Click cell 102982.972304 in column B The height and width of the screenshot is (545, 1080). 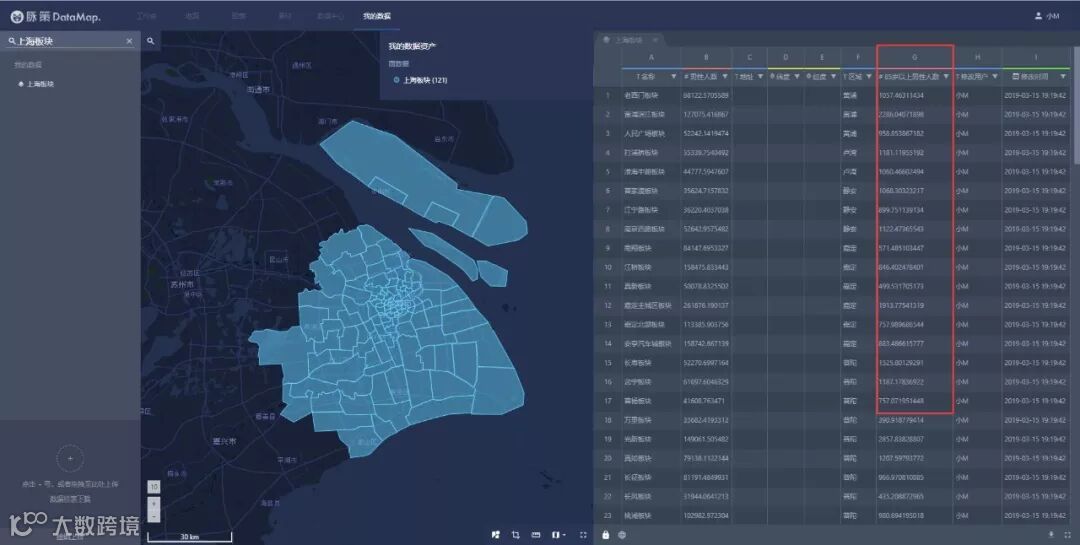(706, 515)
